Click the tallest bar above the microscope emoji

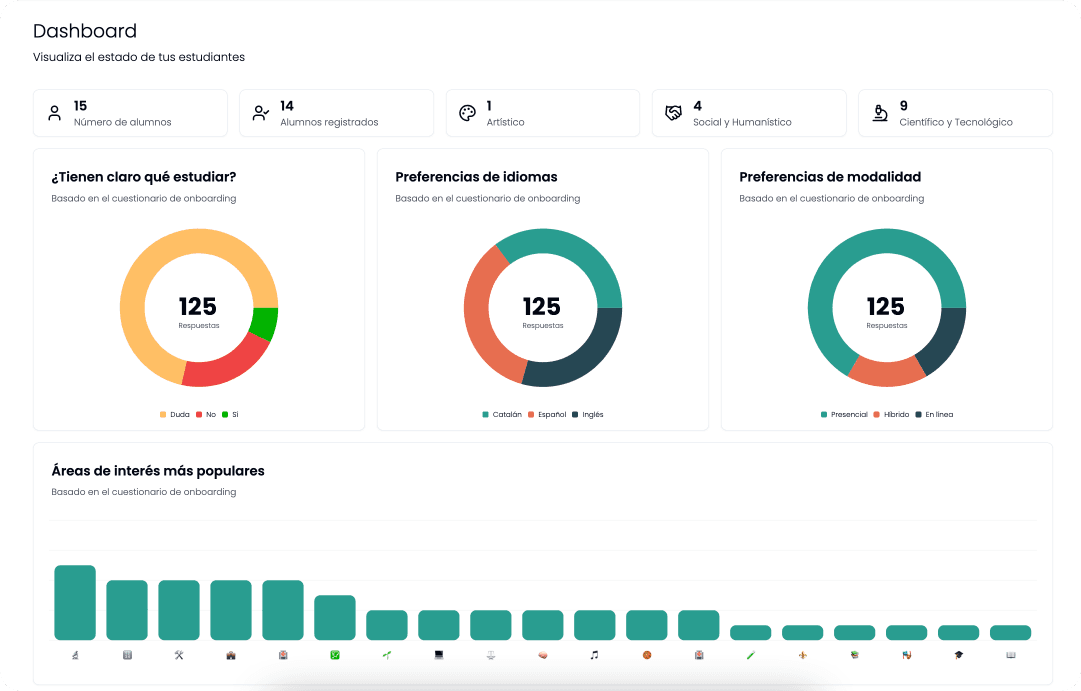tap(75, 603)
